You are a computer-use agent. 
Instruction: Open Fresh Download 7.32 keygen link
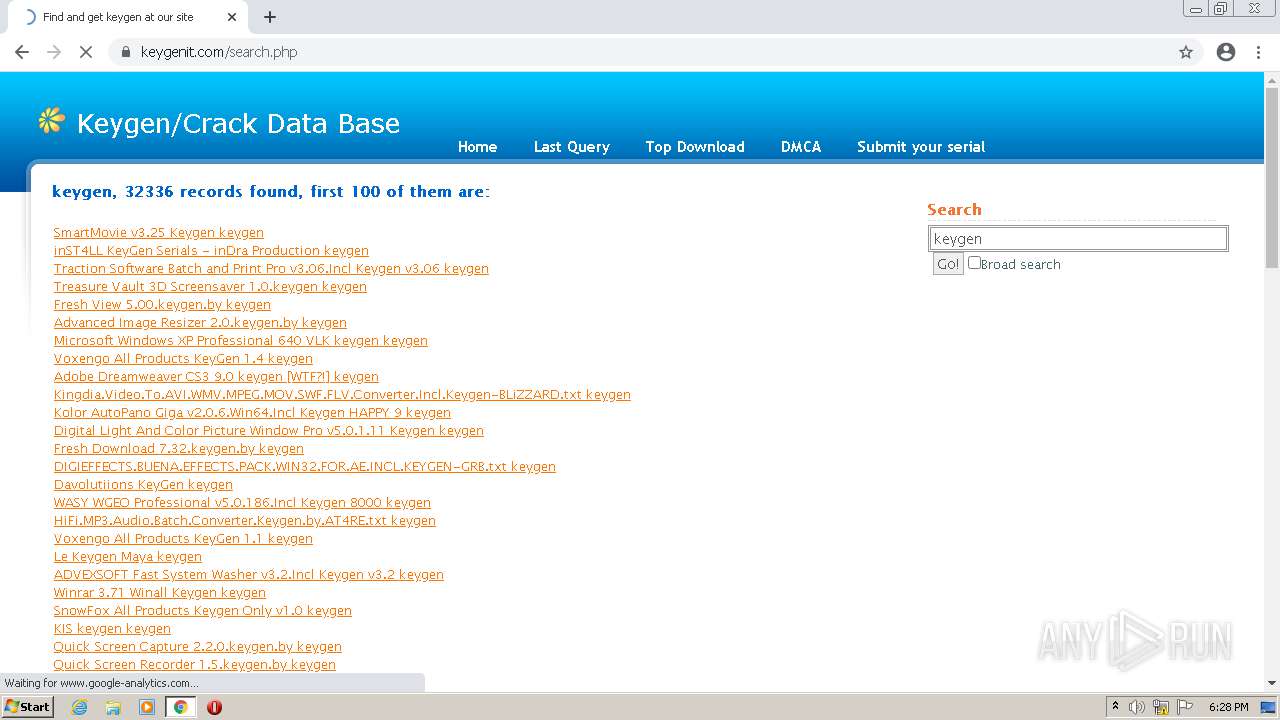(x=179, y=448)
